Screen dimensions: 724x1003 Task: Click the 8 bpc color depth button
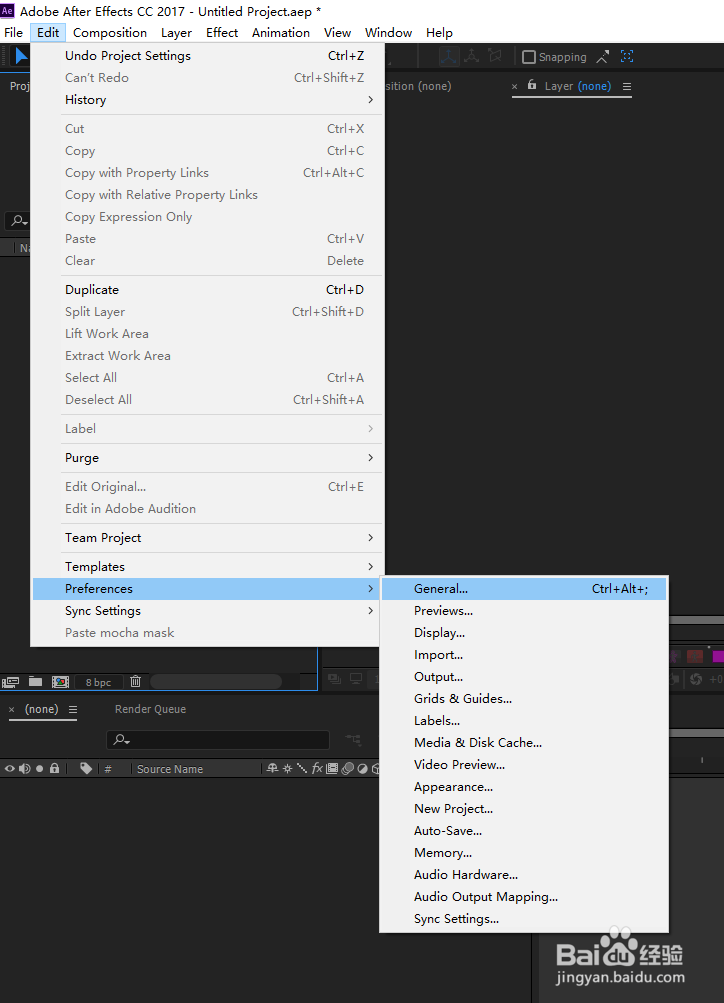[x=98, y=683]
